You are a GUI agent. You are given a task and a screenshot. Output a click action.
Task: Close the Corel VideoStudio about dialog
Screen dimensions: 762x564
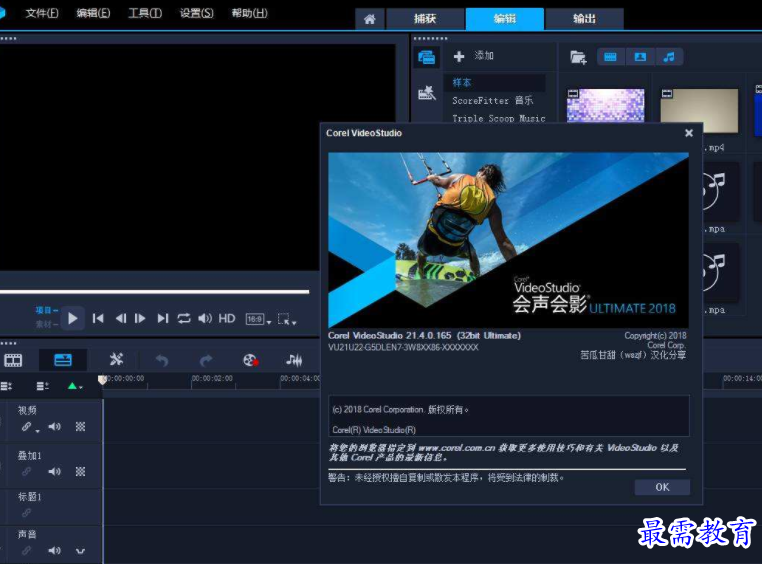click(689, 133)
